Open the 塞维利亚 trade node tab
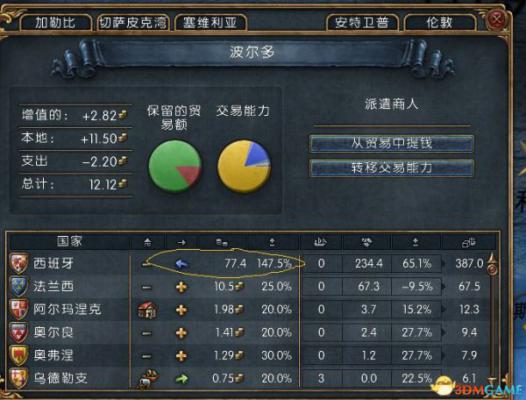526x400 pixels. [x=210, y=23]
